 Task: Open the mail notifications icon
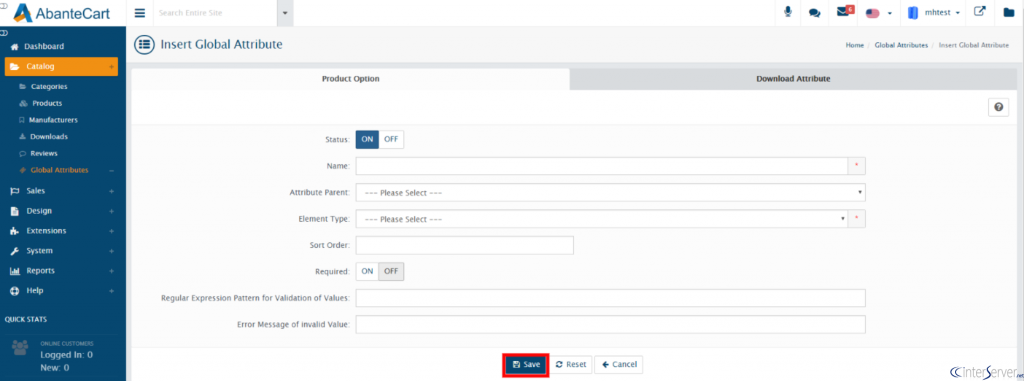pos(844,11)
